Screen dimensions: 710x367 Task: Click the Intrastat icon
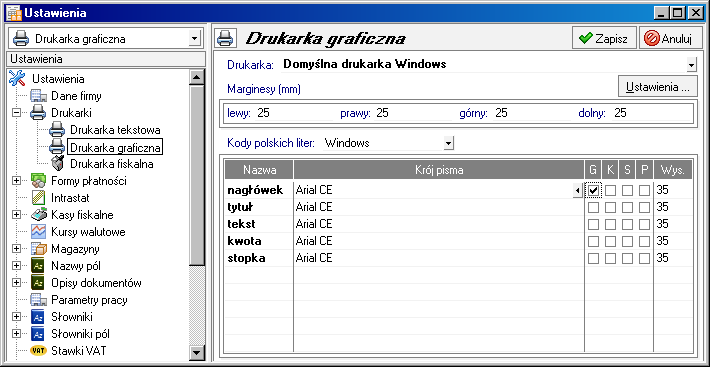pos(39,198)
